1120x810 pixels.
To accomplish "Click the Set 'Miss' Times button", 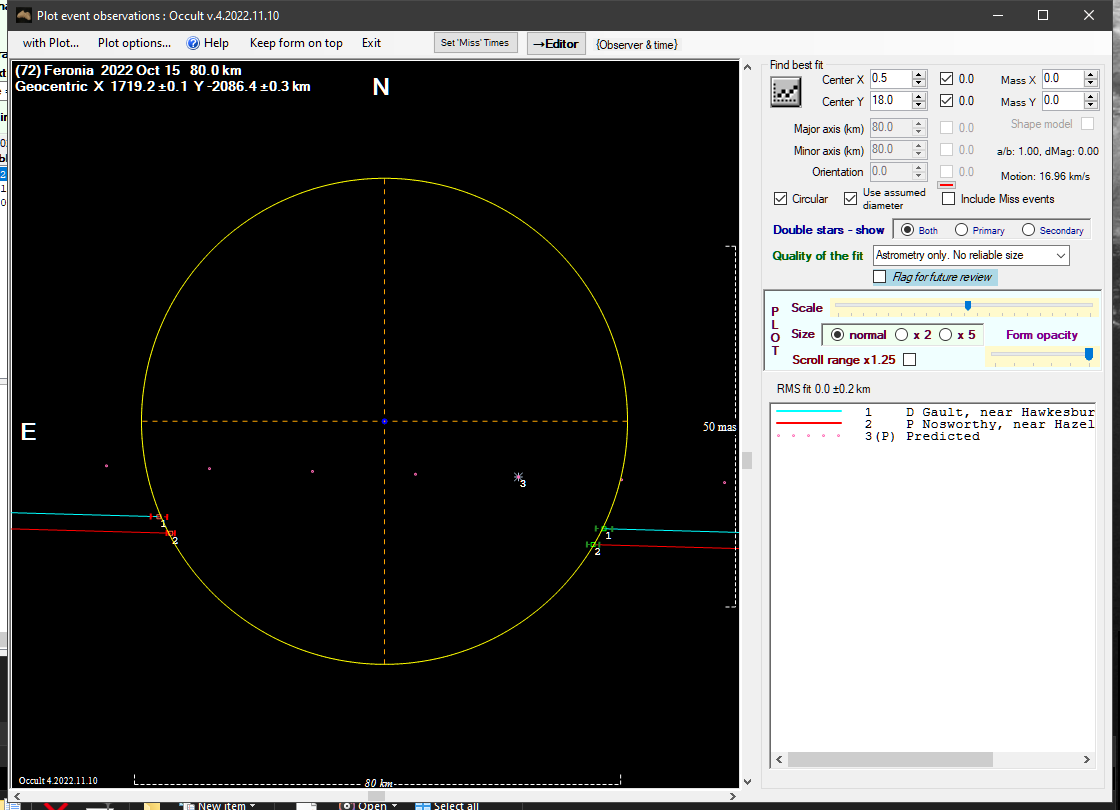I will coord(475,43).
